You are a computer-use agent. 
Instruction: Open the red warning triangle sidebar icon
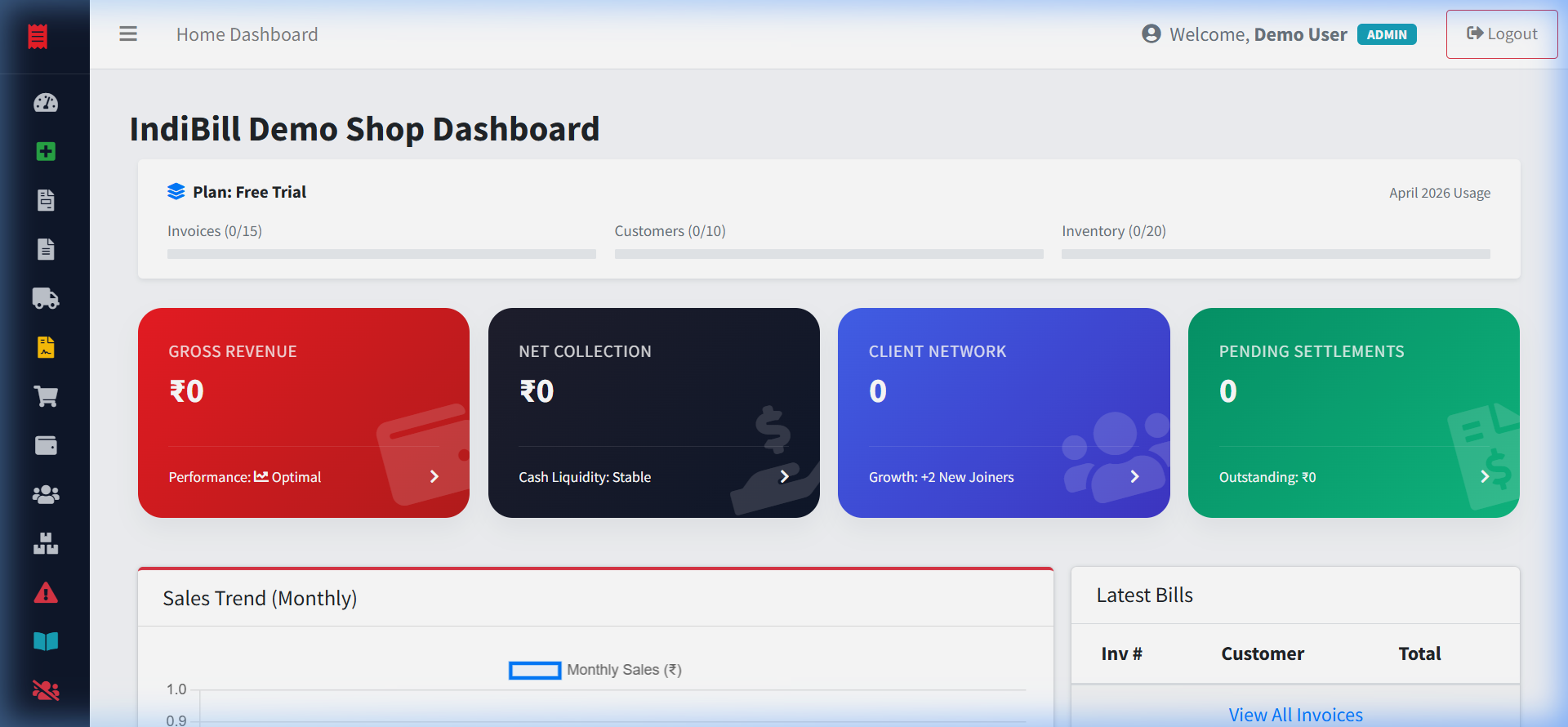click(x=46, y=593)
